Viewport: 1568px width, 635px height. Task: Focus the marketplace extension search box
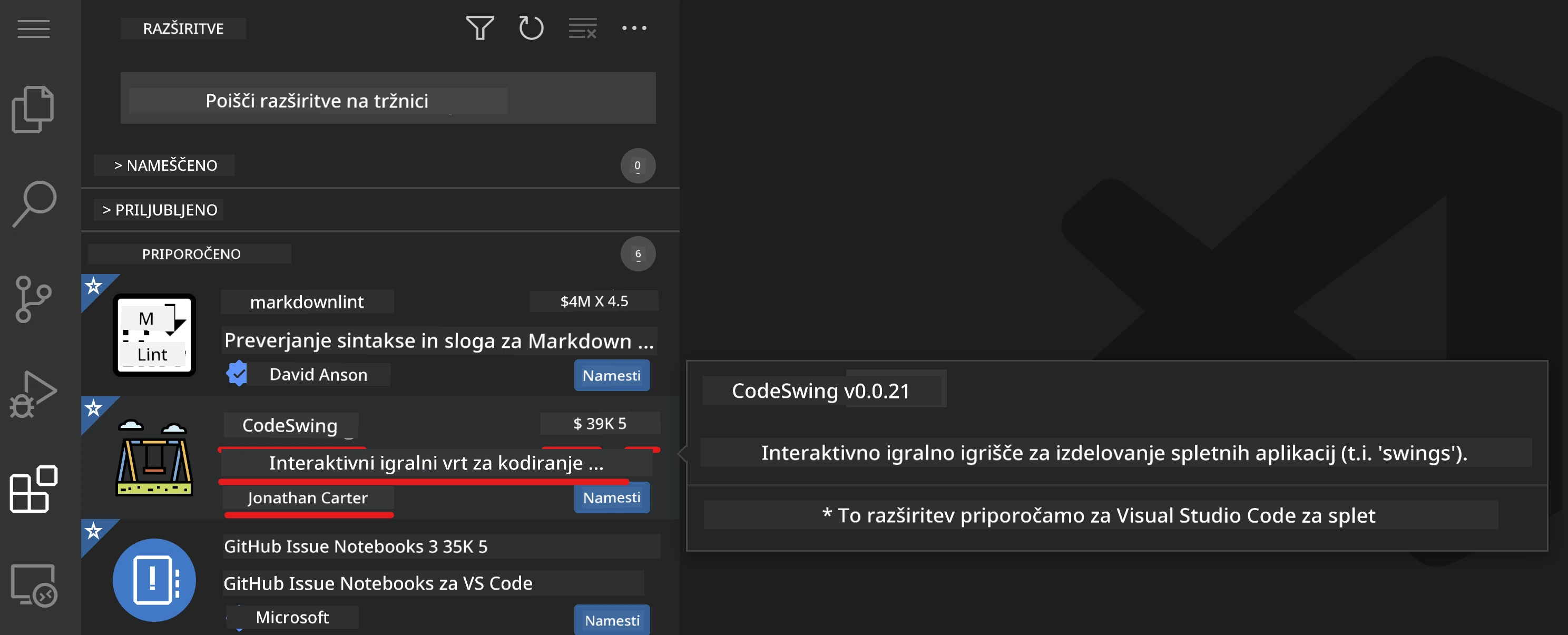coord(388,99)
